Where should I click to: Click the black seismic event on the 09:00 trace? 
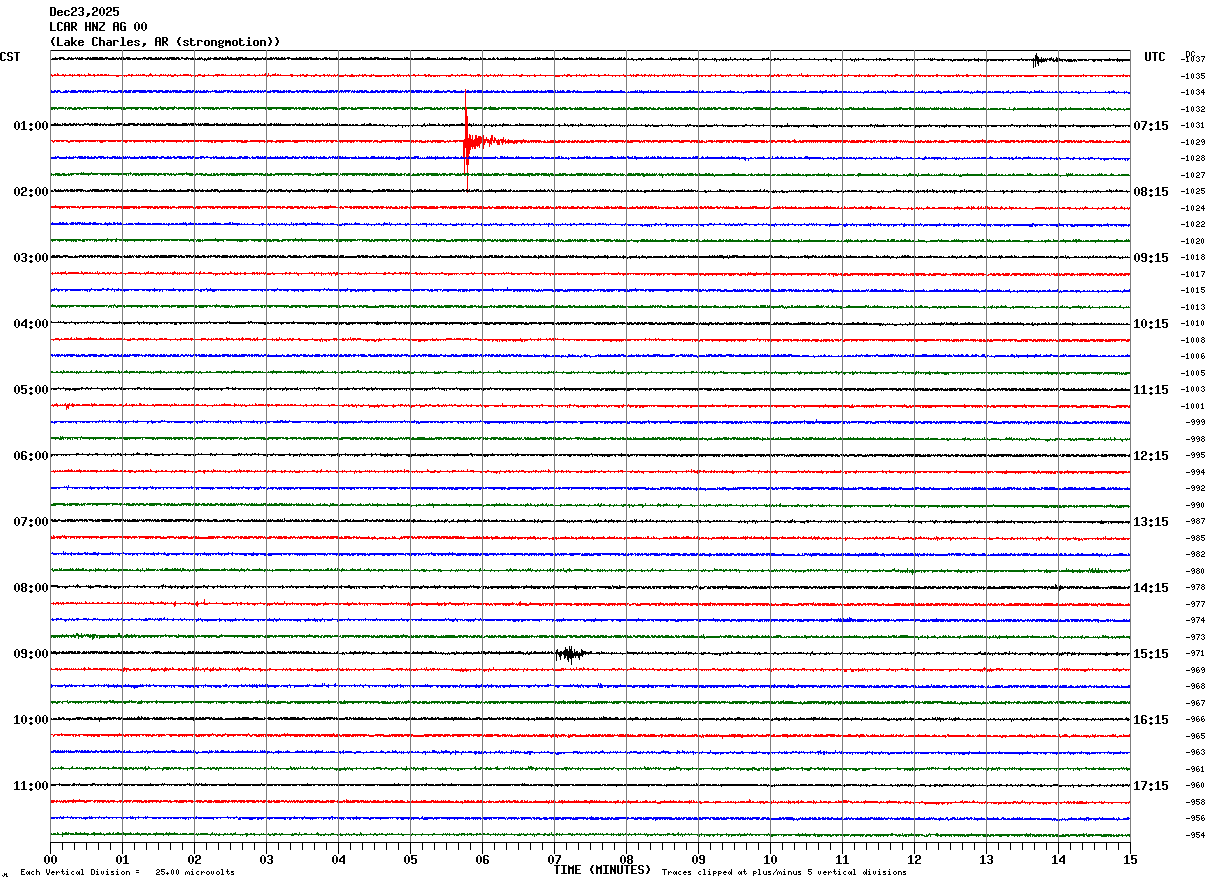click(570, 654)
